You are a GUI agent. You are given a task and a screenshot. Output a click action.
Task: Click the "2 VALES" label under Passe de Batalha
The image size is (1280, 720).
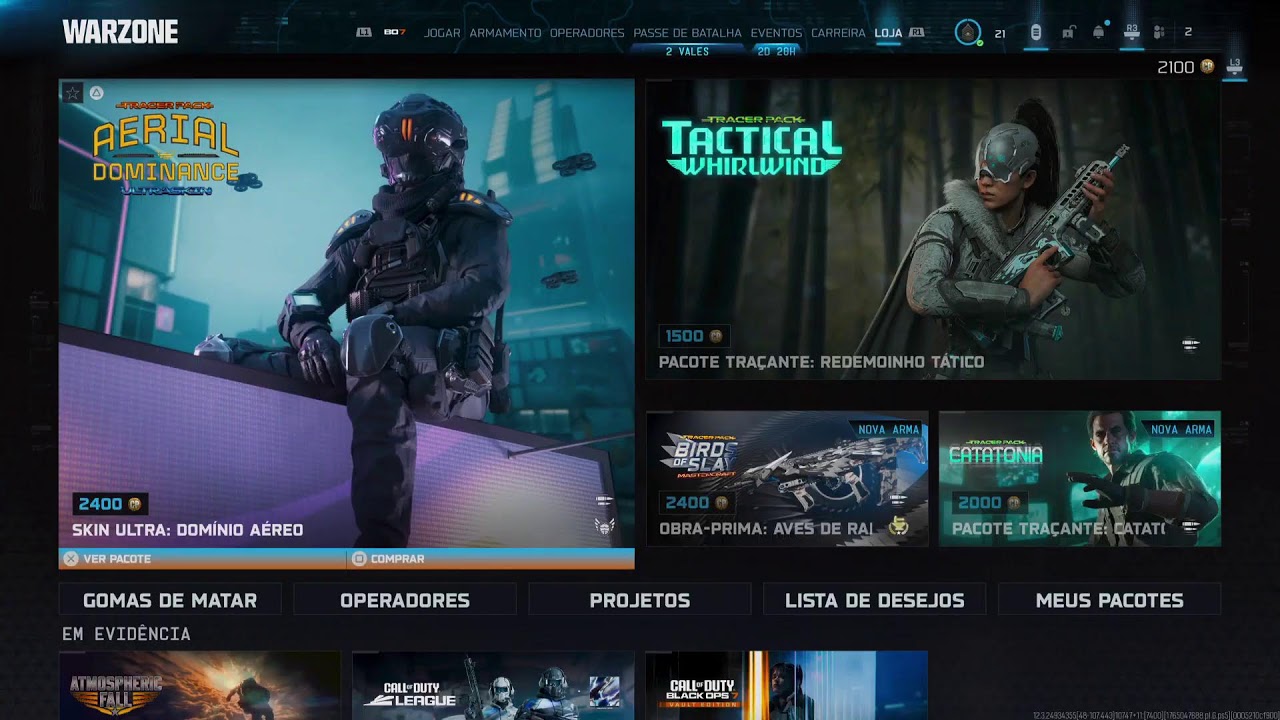[x=688, y=51]
